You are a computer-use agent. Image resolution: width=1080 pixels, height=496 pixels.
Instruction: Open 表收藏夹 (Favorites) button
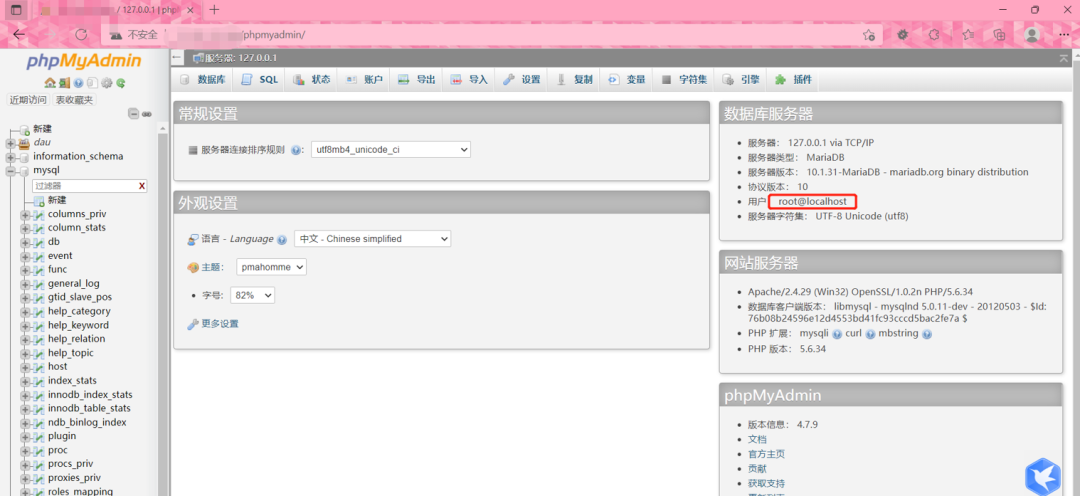tap(74, 100)
